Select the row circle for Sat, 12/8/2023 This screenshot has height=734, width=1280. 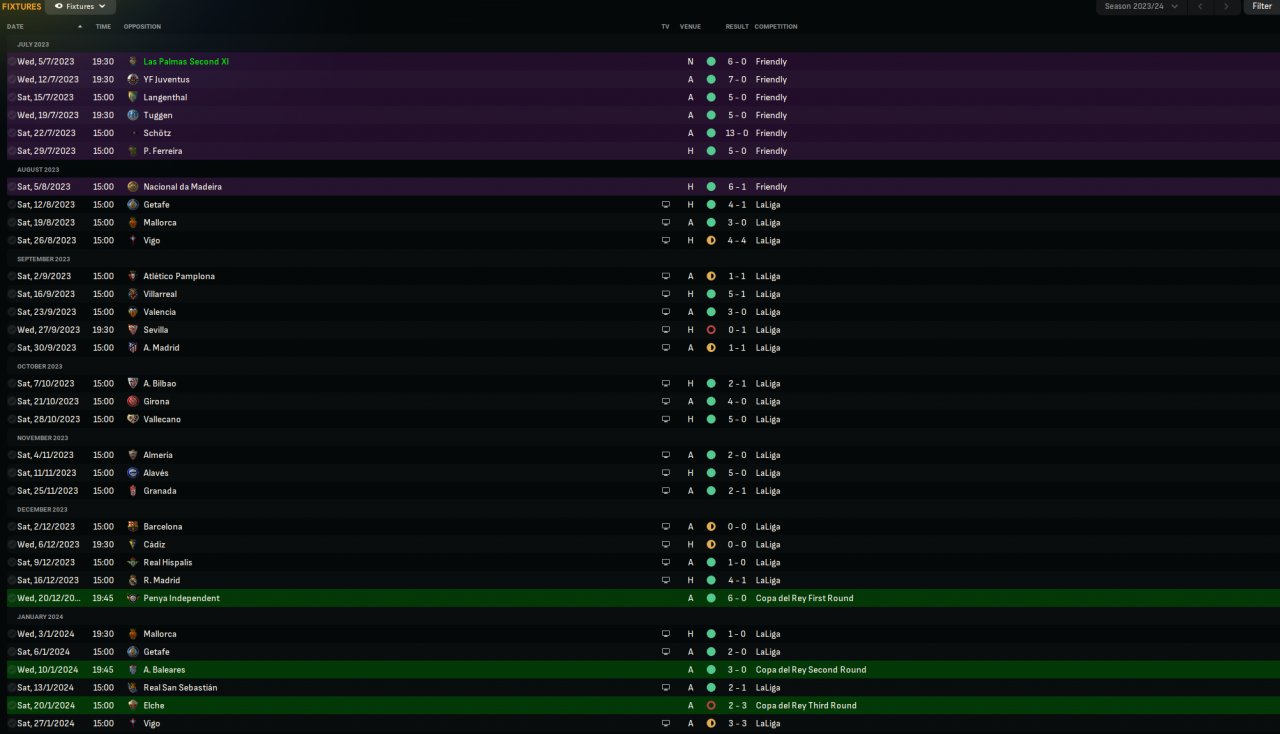[x=11, y=205]
